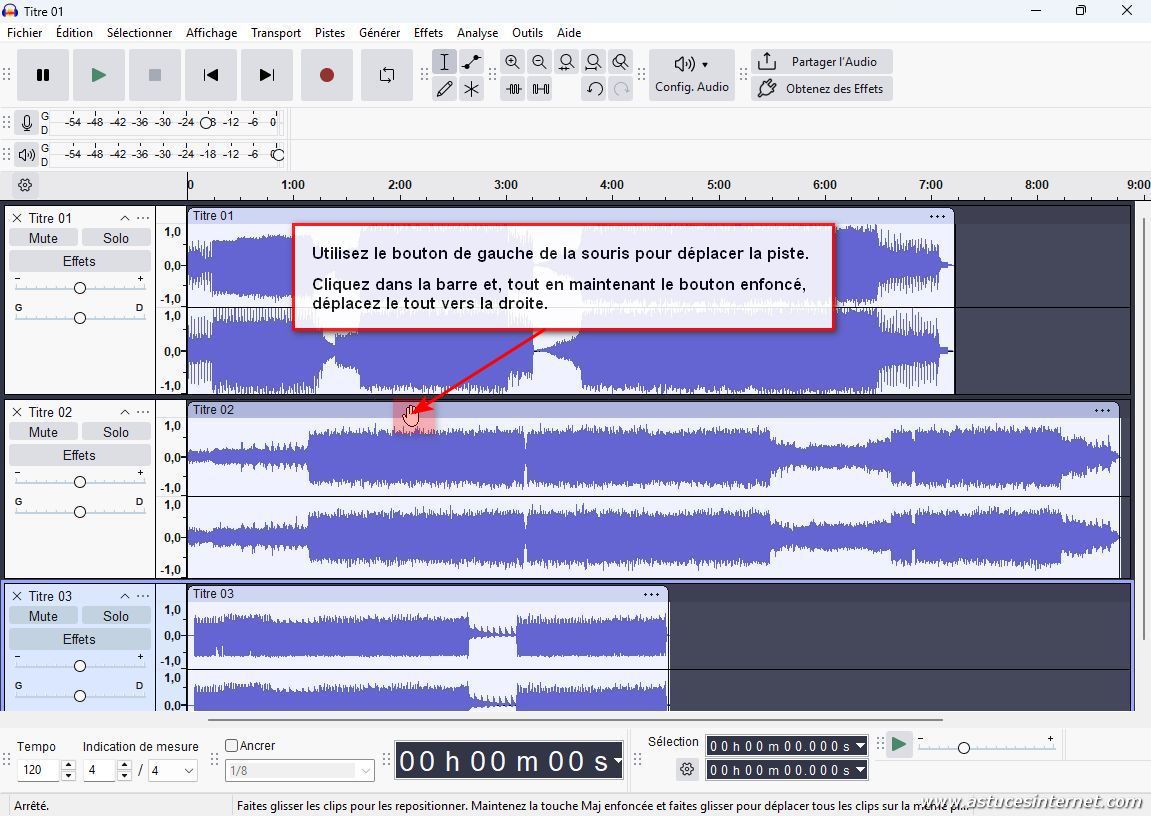
Task: Open the Pistes menu
Action: click(x=329, y=33)
